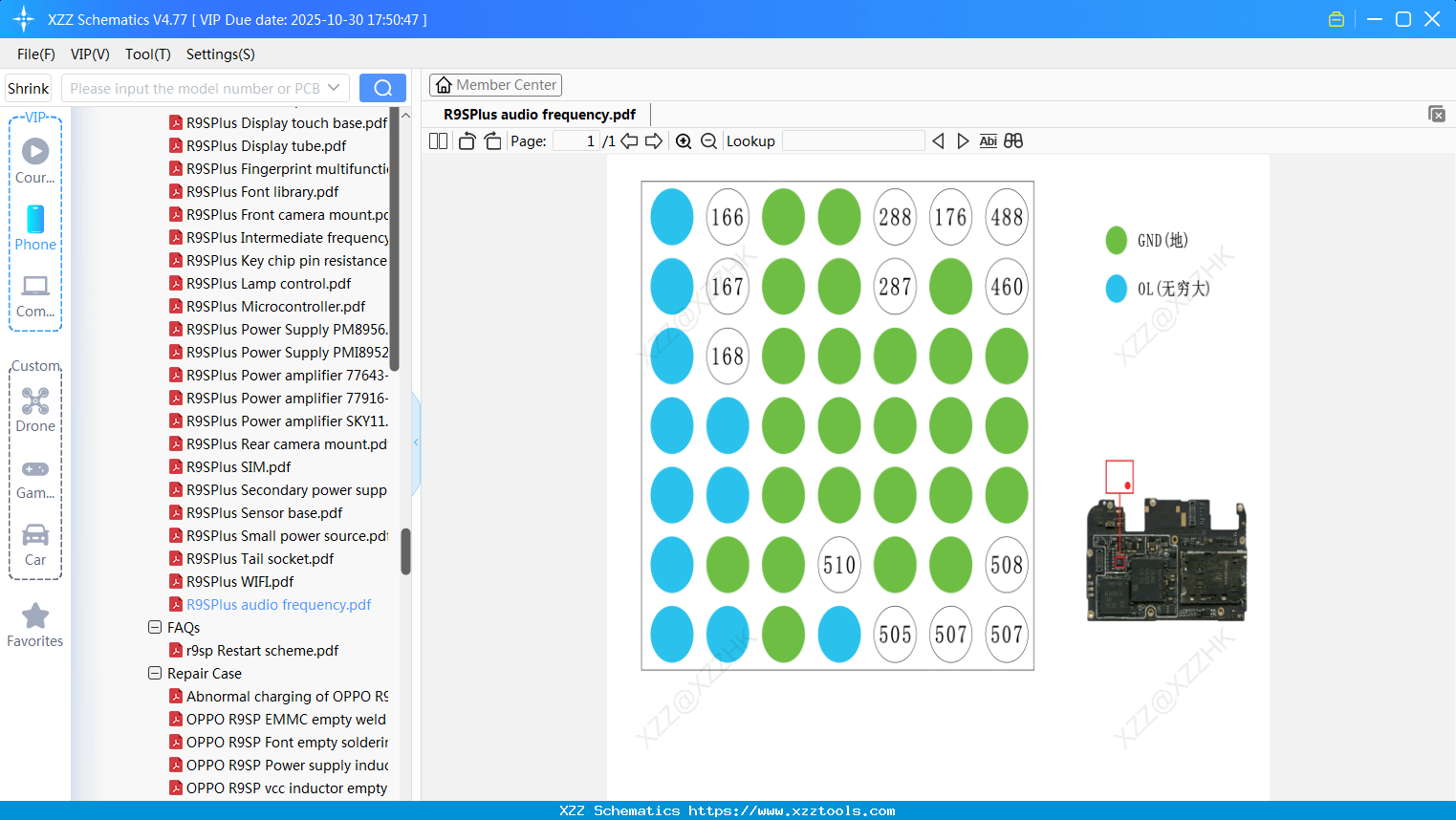Open R9SPlus Rear camera mount file

click(278, 444)
